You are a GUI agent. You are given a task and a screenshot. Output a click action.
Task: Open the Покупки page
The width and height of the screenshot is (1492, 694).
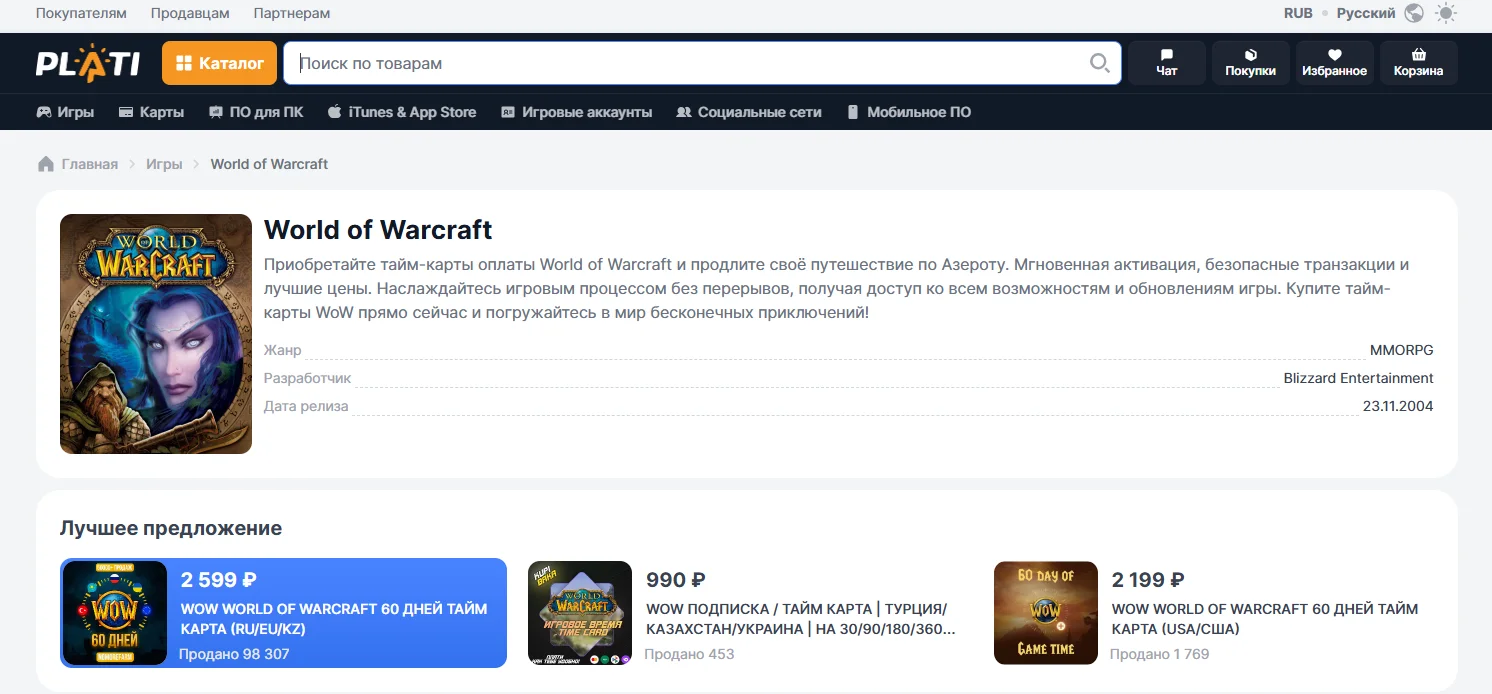(x=1250, y=62)
